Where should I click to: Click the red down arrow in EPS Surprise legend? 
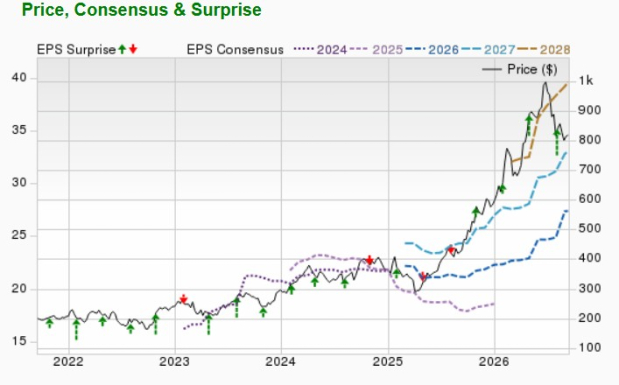(133, 49)
